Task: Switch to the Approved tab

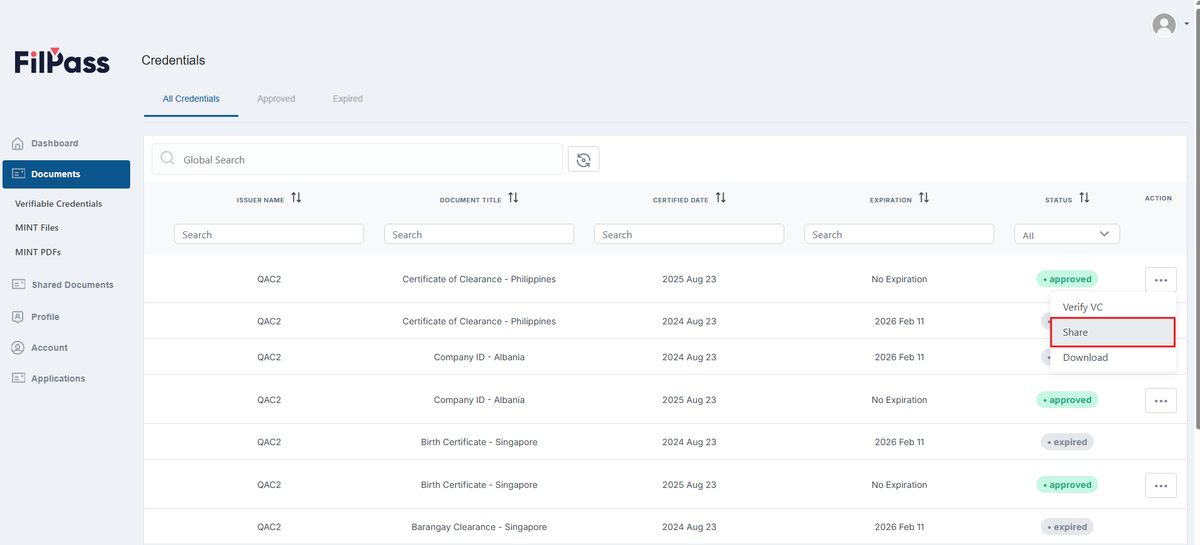Action: click(276, 99)
